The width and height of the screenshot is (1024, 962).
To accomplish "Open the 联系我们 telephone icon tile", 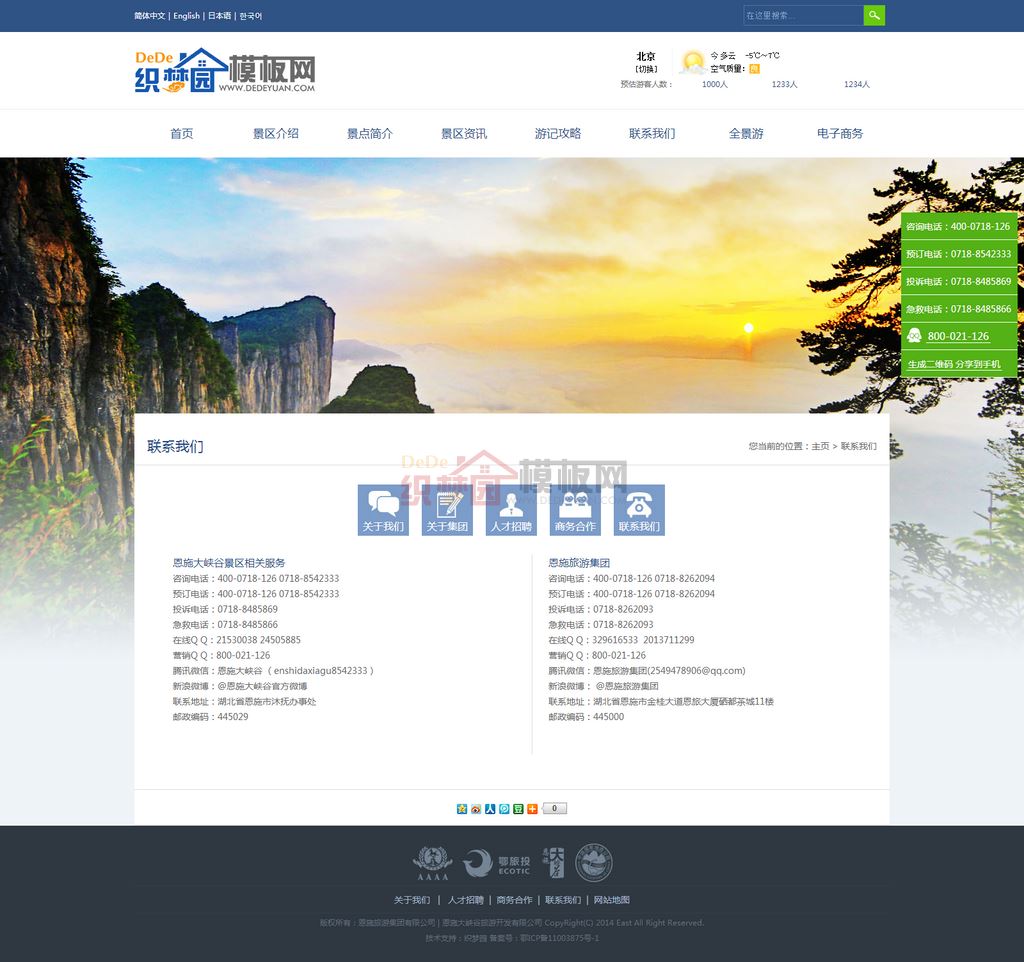I will point(639,510).
